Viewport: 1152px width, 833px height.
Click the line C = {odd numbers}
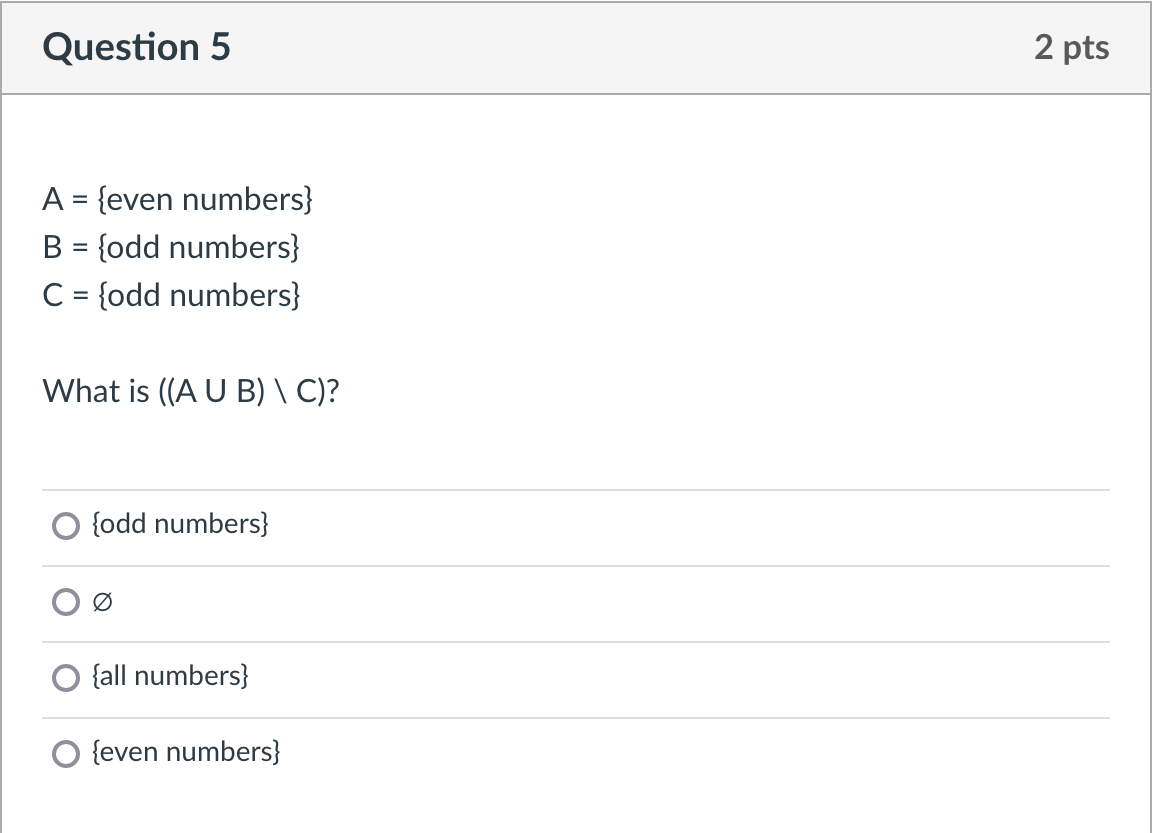[x=170, y=295]
